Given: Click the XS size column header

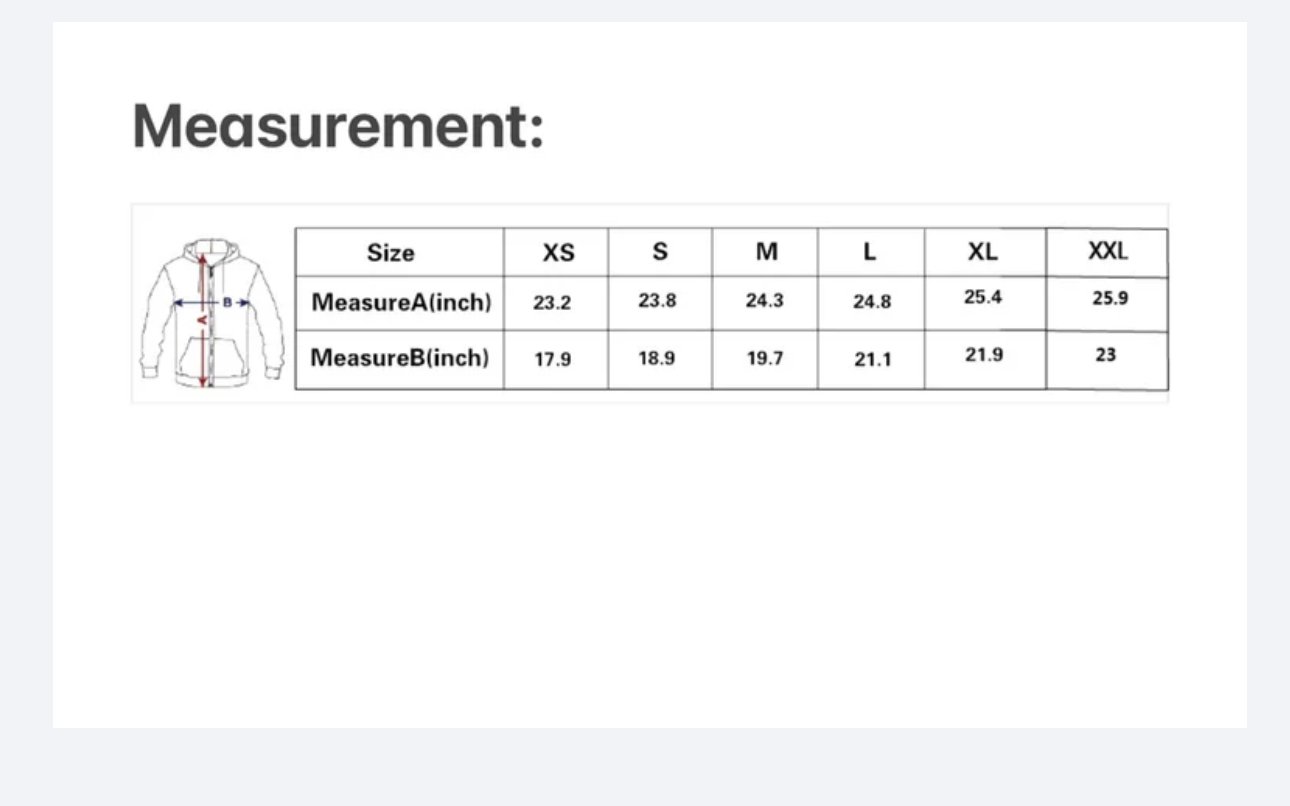Looking at the screenshot, I should [x=558, y=253].
